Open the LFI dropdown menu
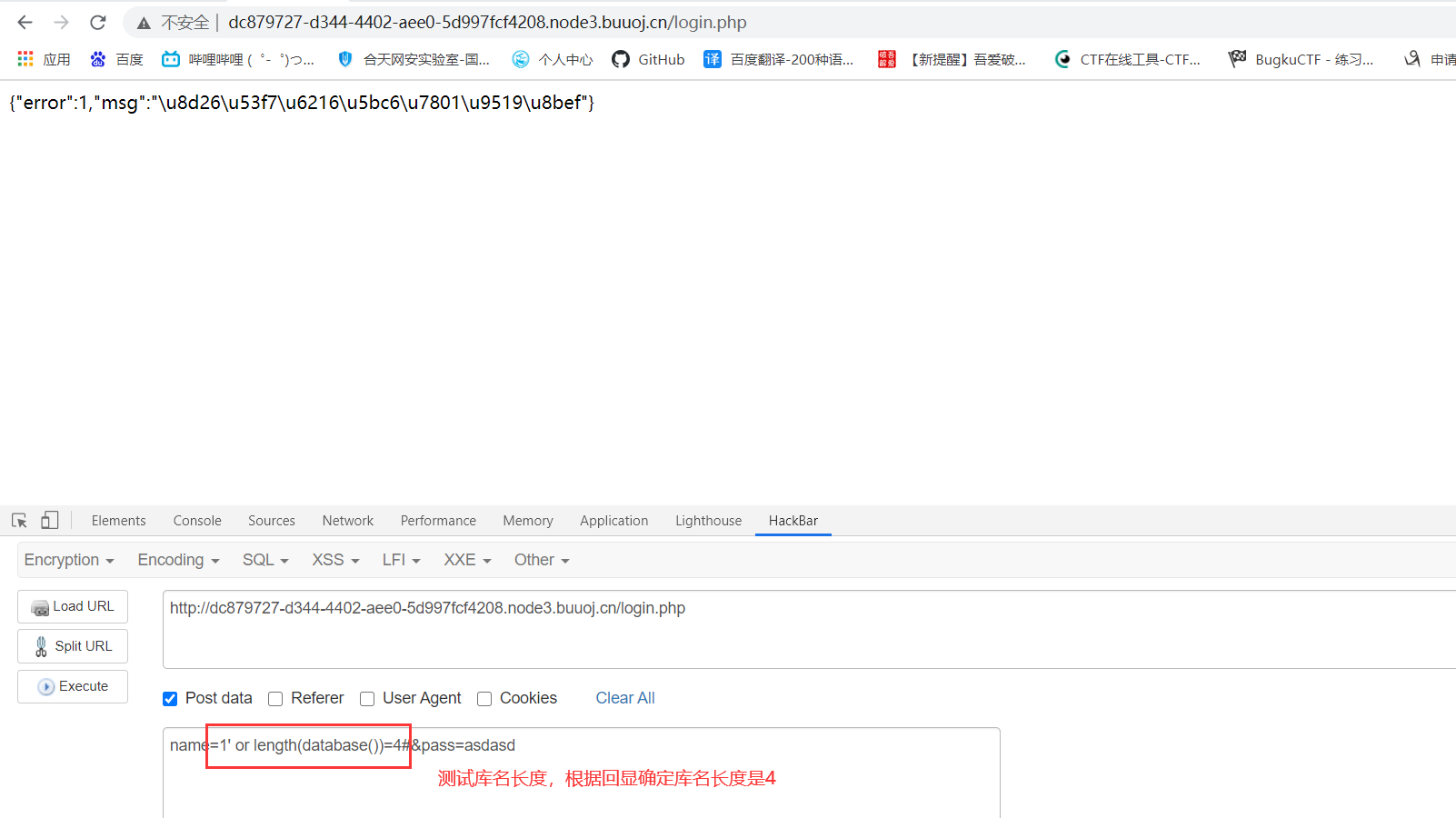 (x=401, y=560)
